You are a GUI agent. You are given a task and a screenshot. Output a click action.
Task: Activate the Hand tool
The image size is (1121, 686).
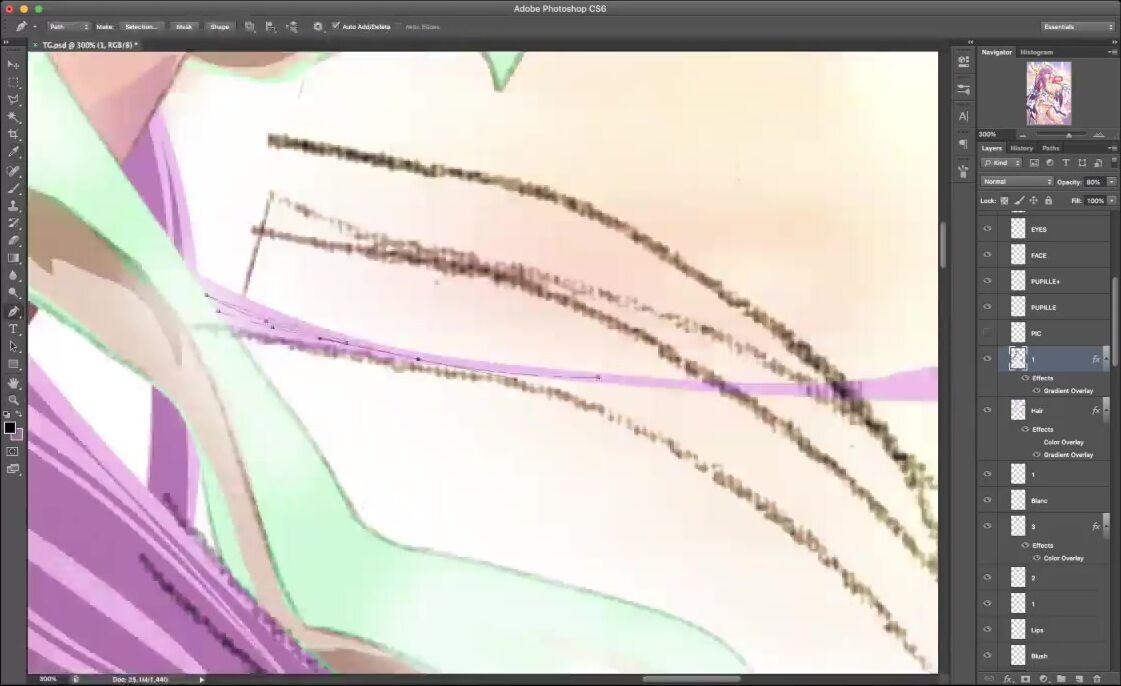point(13,382)
